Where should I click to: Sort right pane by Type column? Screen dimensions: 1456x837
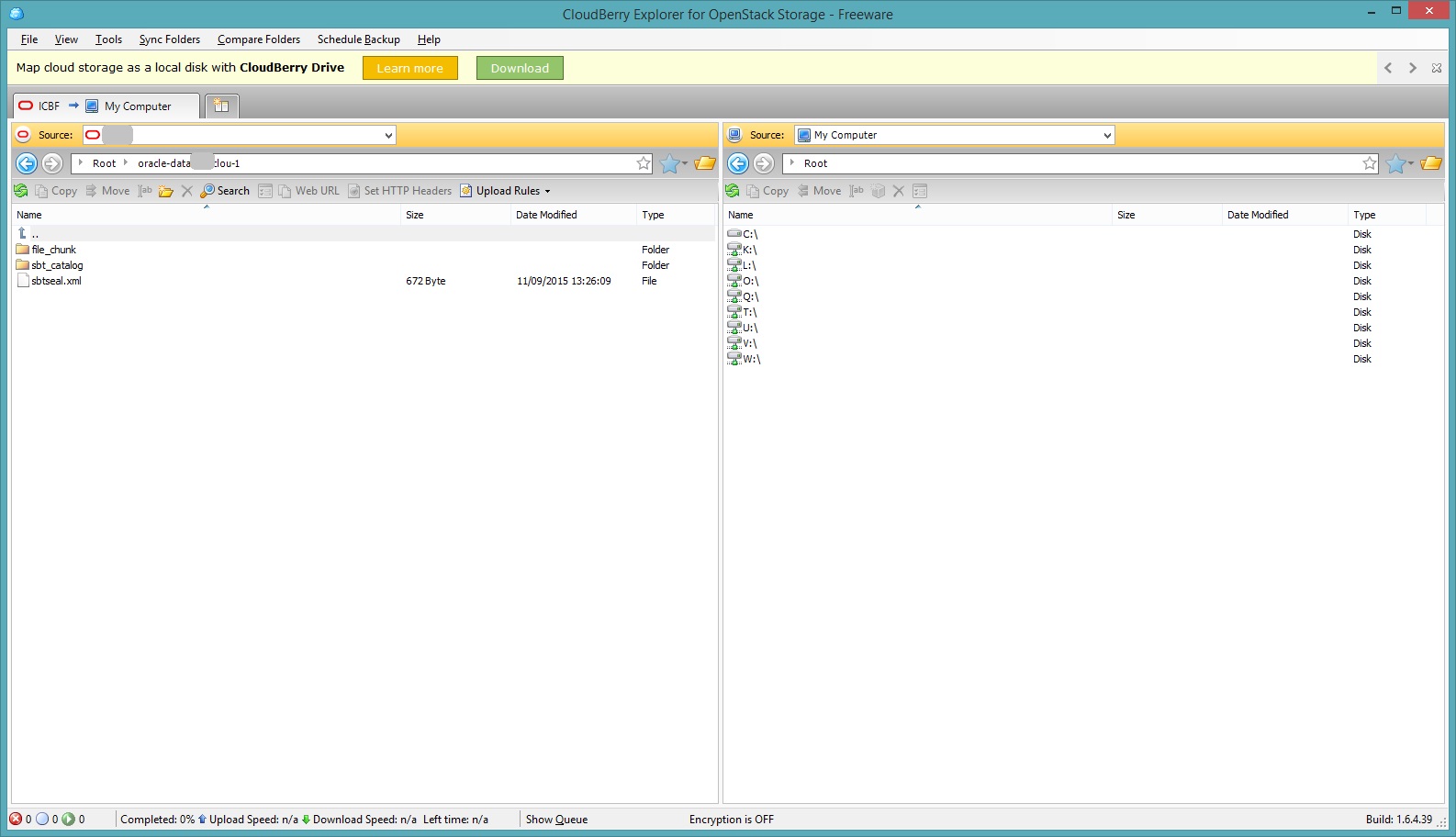pos(1386,215)
